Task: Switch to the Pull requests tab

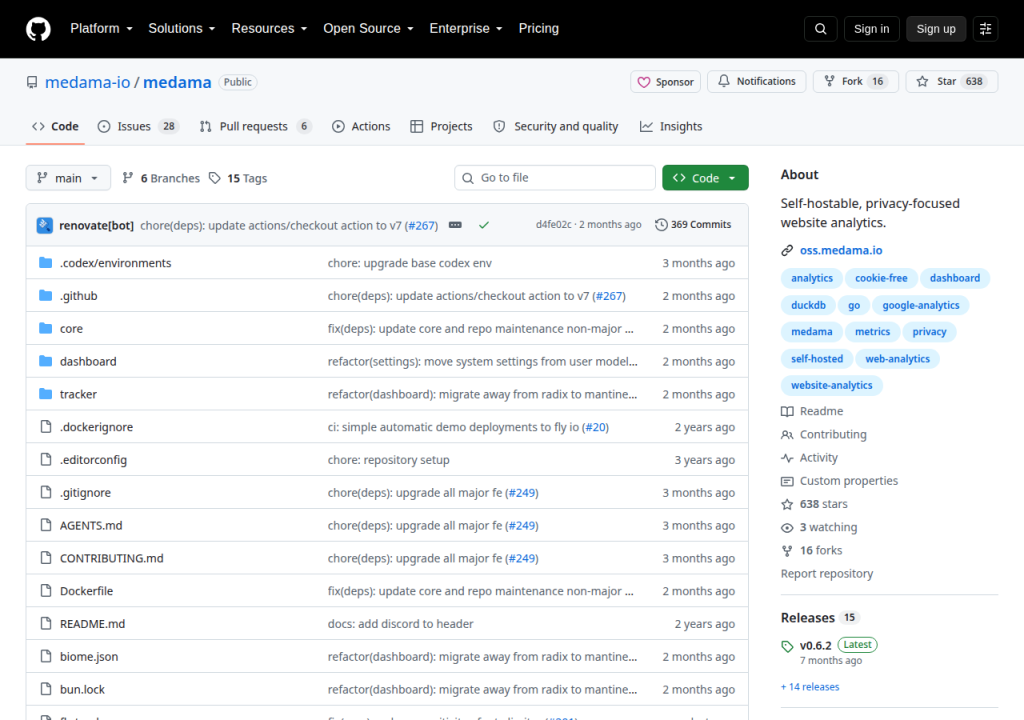Action: (x=255, y=126)
